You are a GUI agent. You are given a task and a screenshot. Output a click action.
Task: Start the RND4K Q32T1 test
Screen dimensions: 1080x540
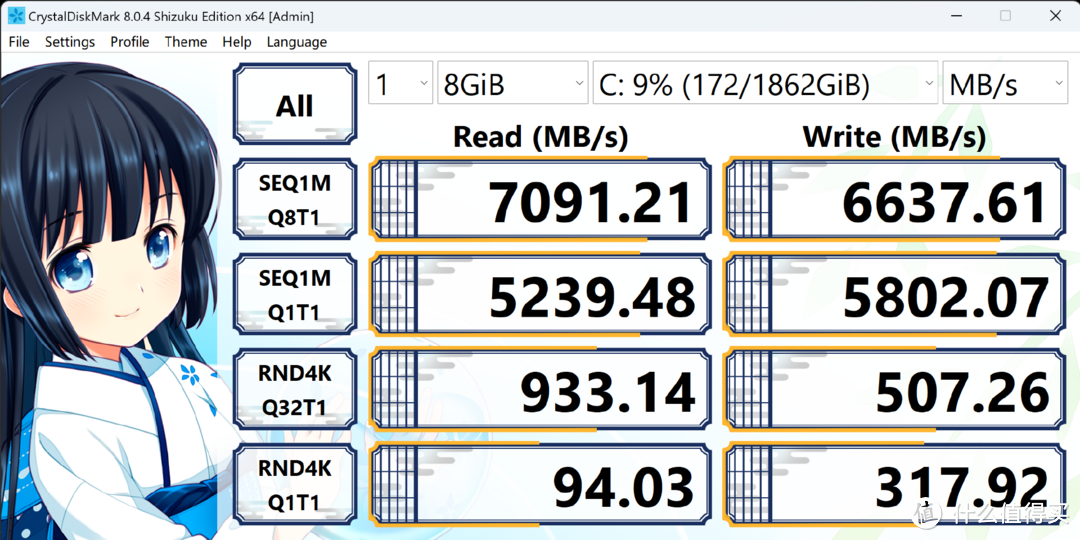pos(295,389)
